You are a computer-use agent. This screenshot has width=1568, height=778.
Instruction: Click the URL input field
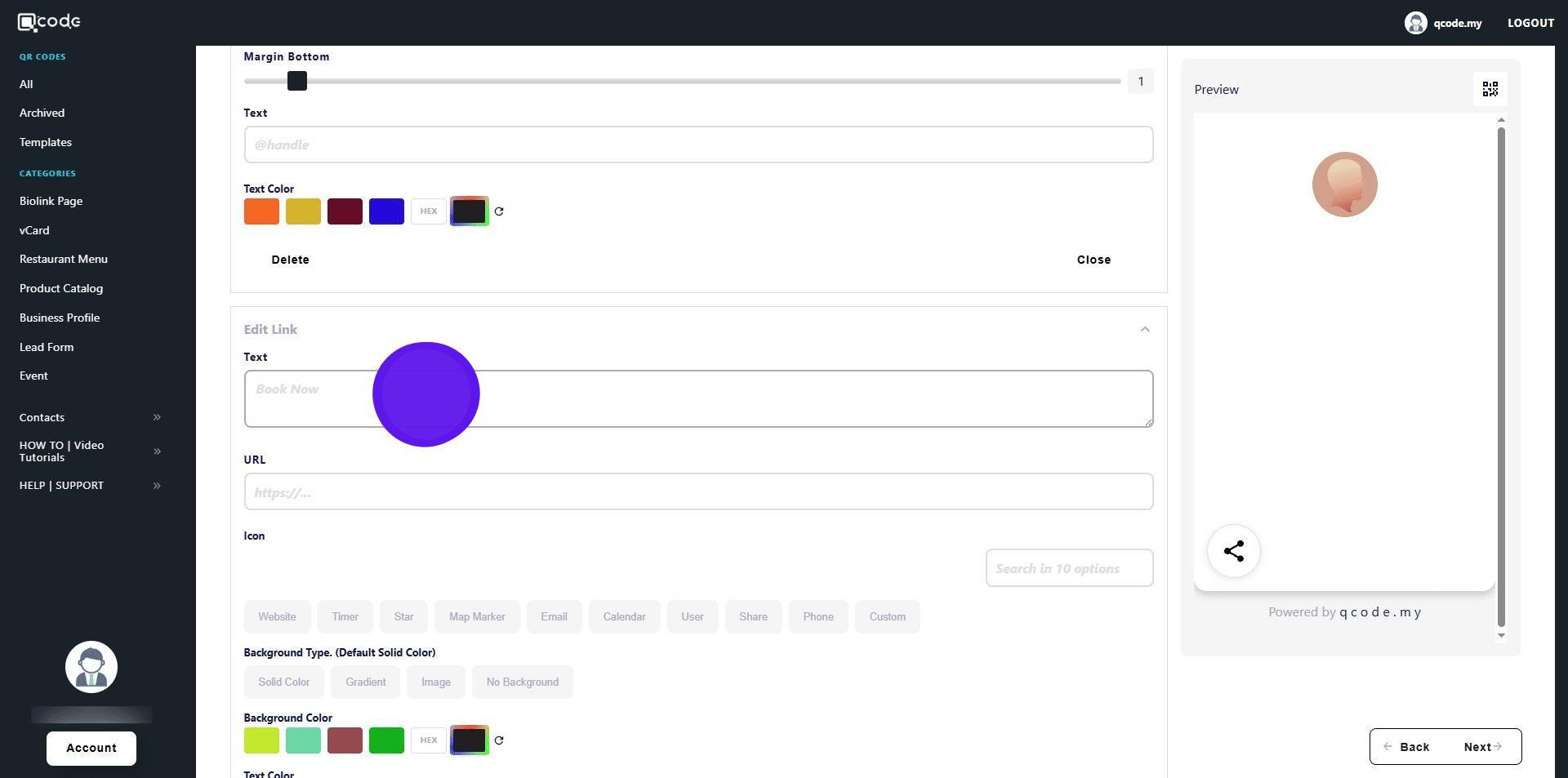click(698, 492)
